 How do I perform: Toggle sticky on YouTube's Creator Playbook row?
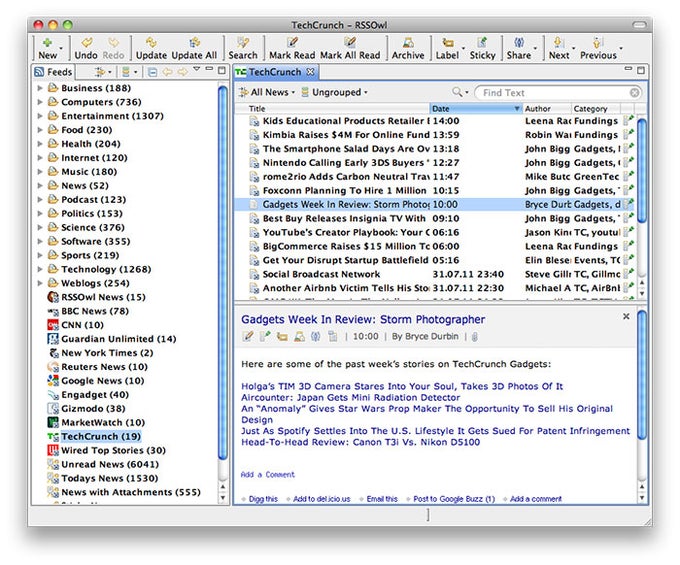click(x=628, y=232)
